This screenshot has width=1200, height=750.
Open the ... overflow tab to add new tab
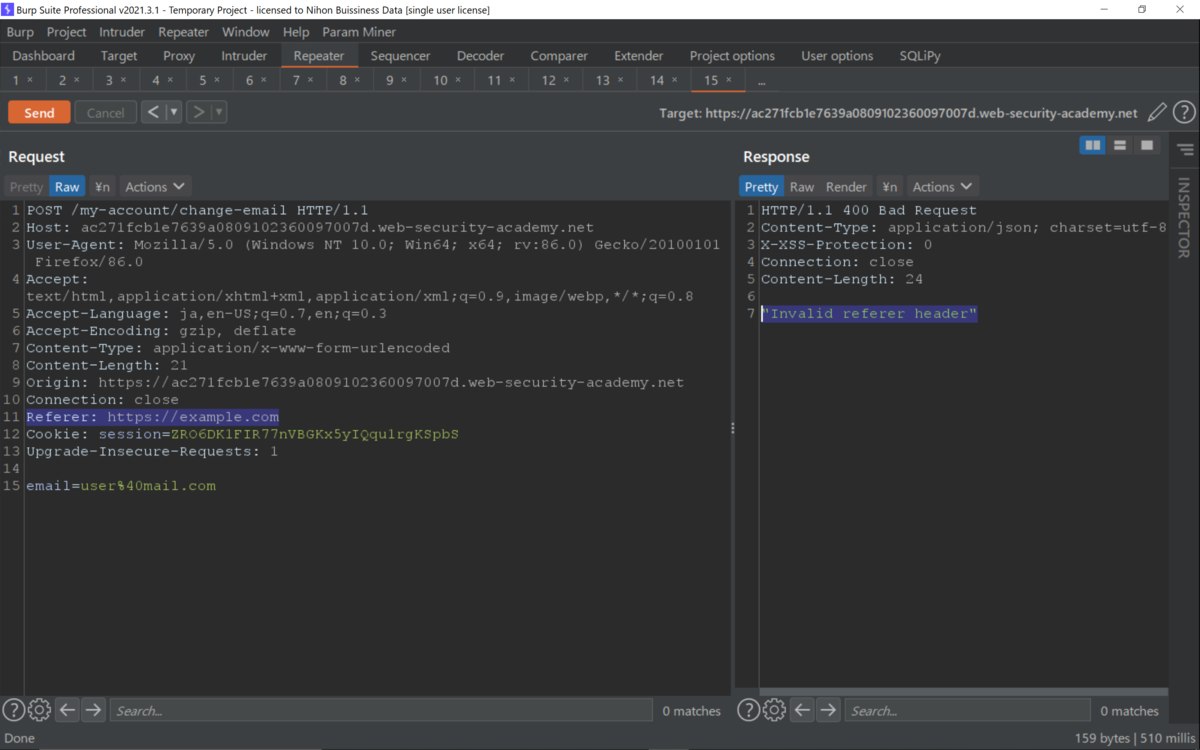(762, 80)
